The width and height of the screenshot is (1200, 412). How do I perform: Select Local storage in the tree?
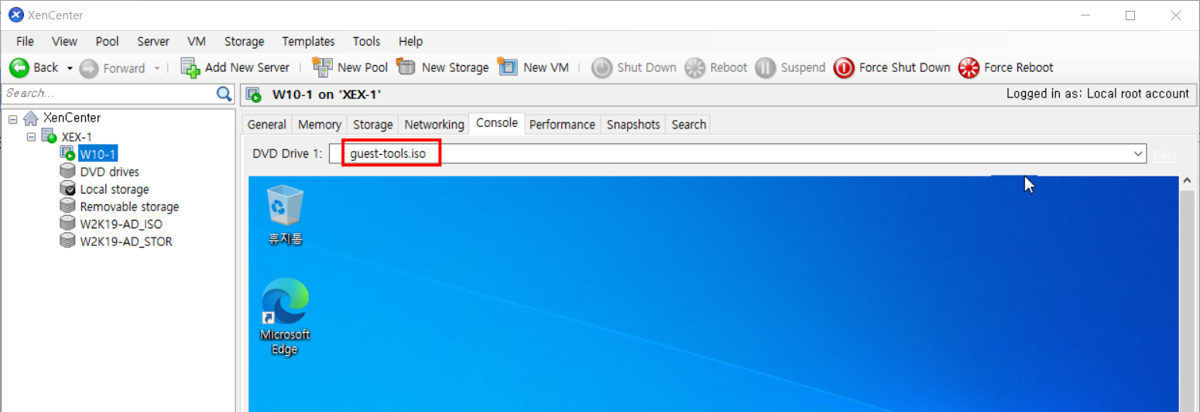point(115,190)
